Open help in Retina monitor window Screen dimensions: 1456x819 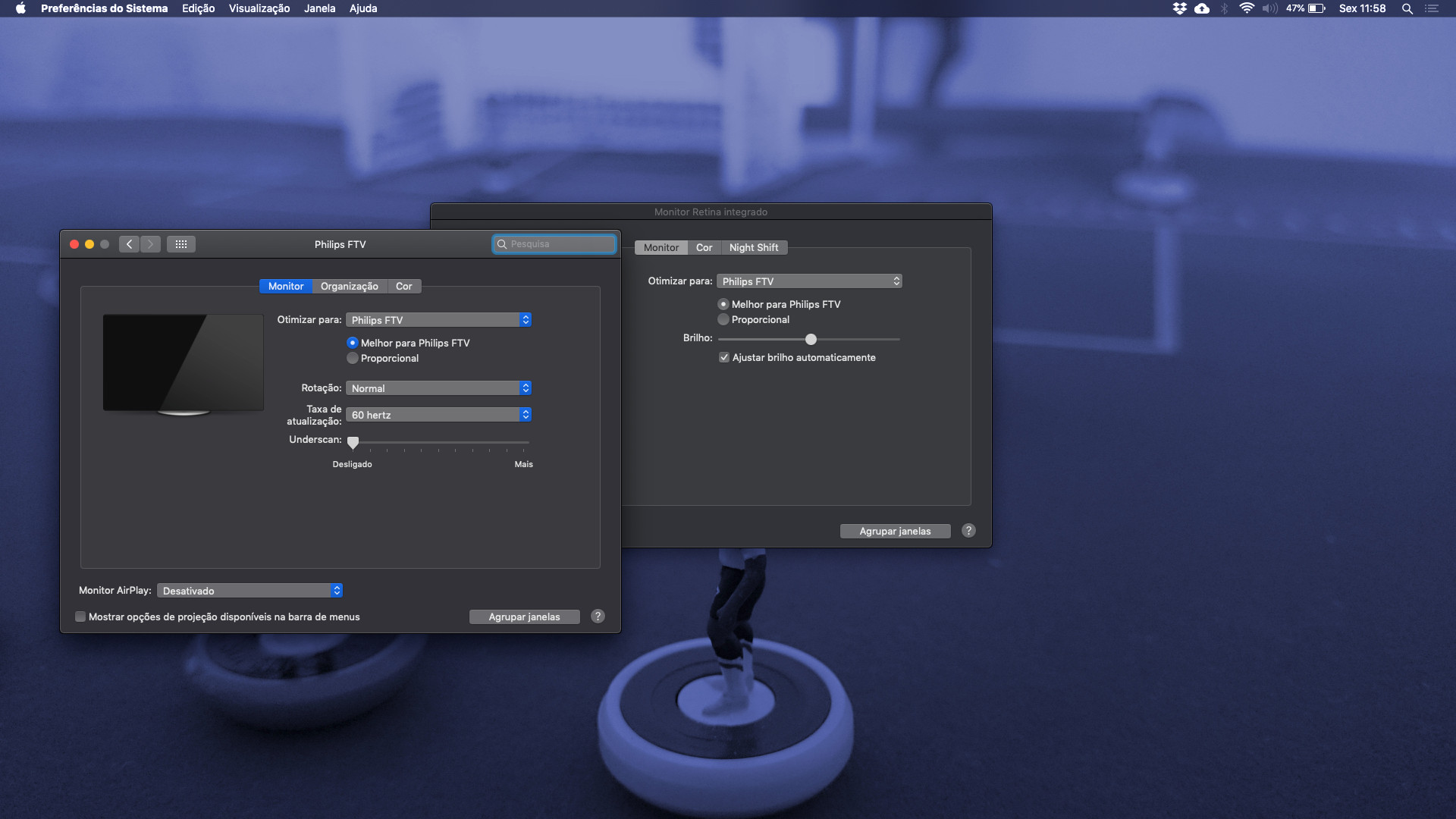coord(968,531)
